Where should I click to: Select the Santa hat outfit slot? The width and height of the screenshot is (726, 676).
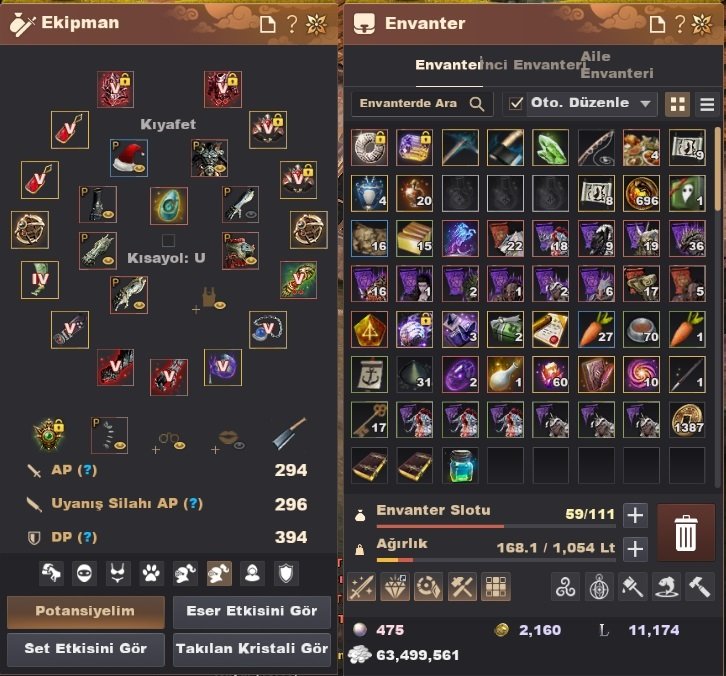pos(129,158)
